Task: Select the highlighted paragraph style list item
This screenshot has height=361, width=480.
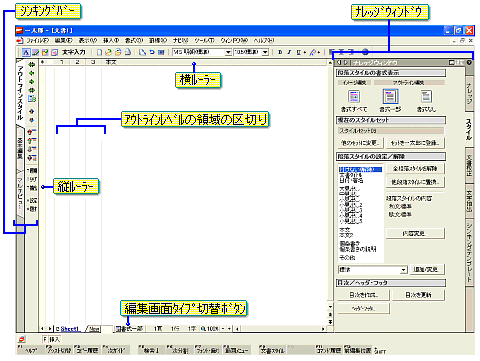Action: [360, 170]
